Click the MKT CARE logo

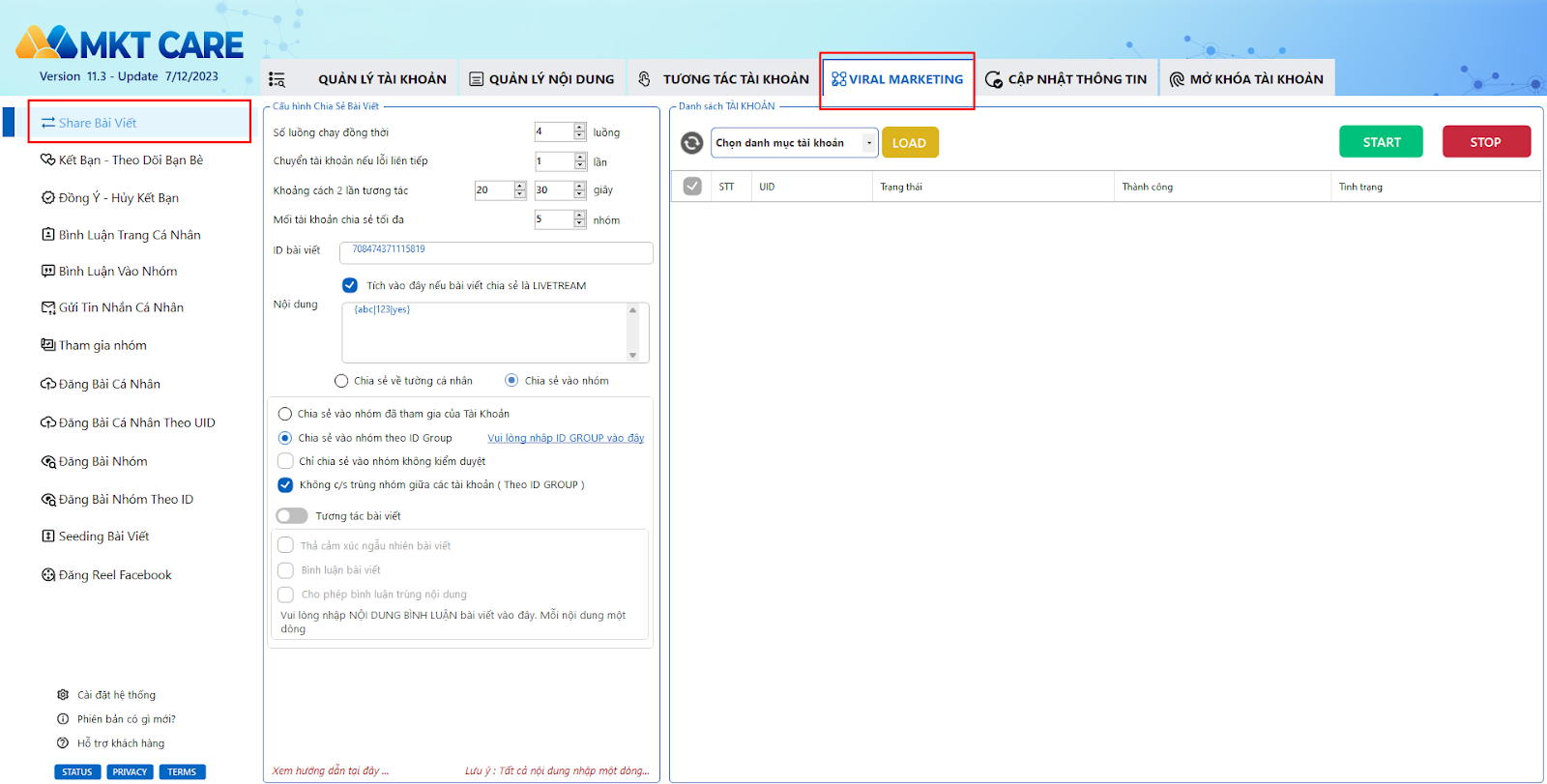pos(130,44)
